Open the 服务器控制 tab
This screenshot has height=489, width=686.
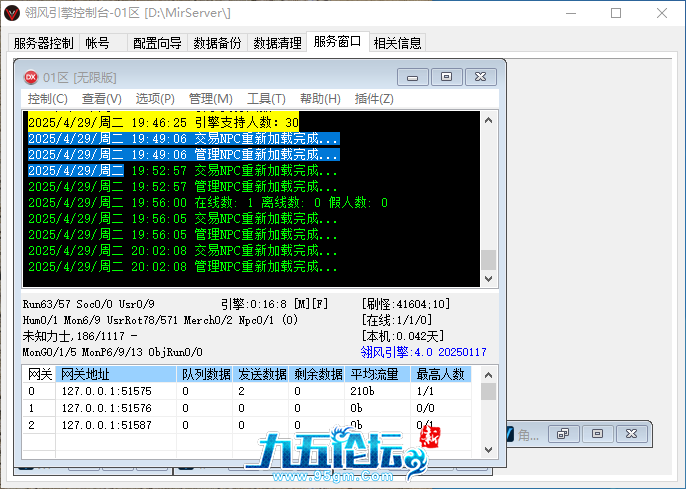(44, 43)
